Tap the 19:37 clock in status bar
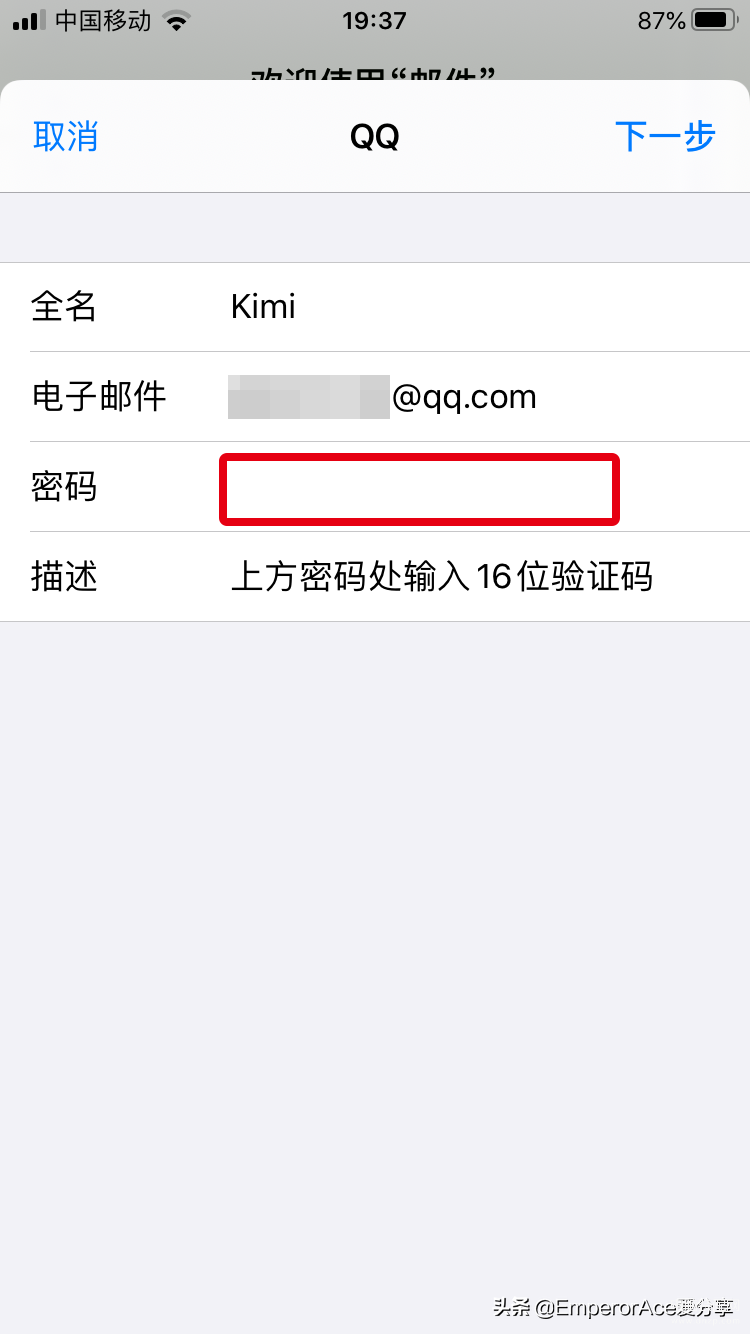 (374, 20)
